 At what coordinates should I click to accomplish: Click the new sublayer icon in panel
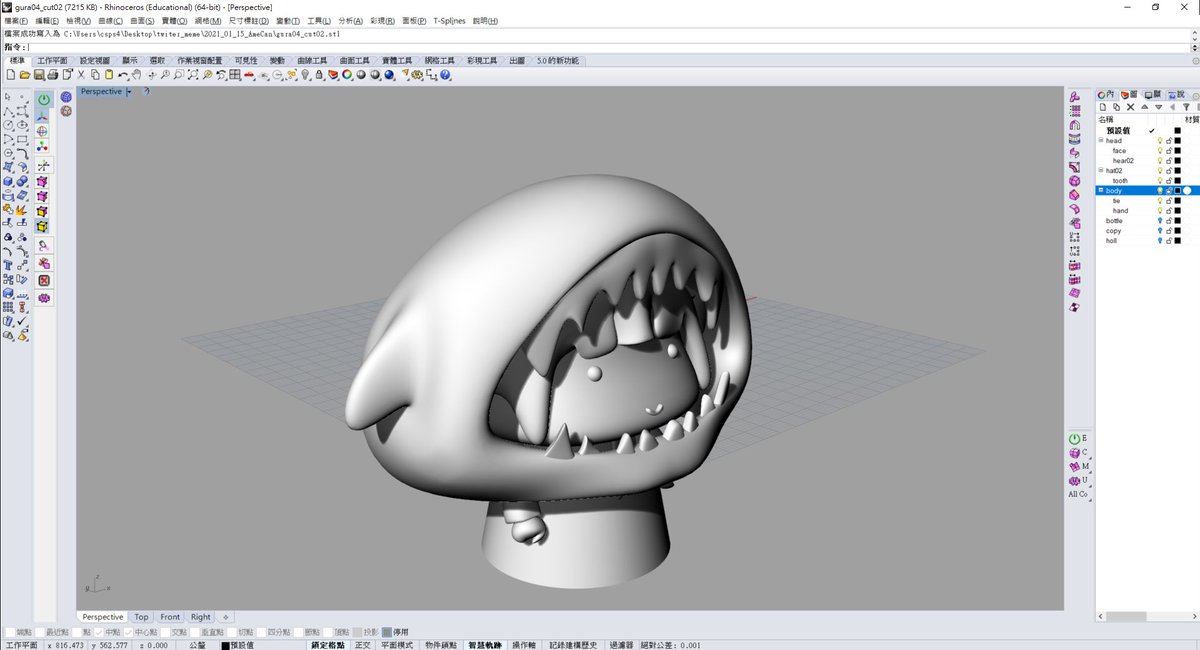pyautogui.click(x=1117, y=107)
